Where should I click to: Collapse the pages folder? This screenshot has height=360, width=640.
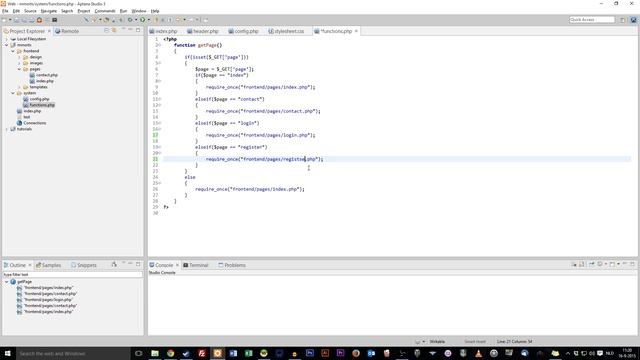[19, 69]
